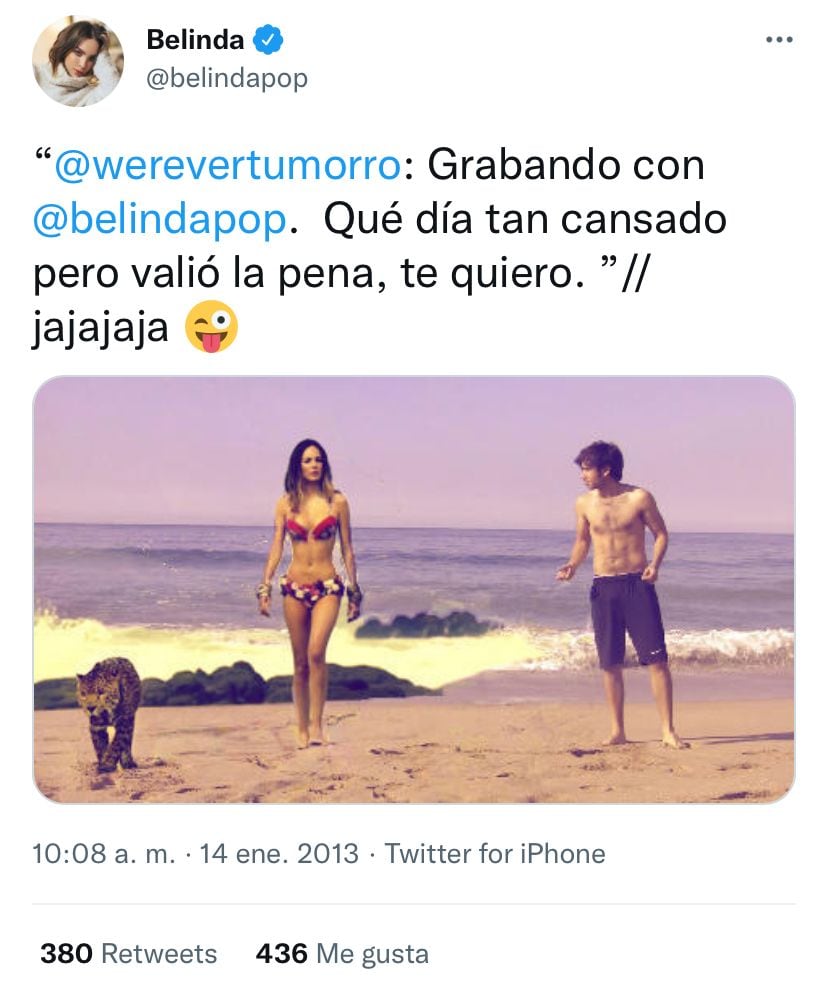Click the jaguar in the photo

[x=109, y=713]
